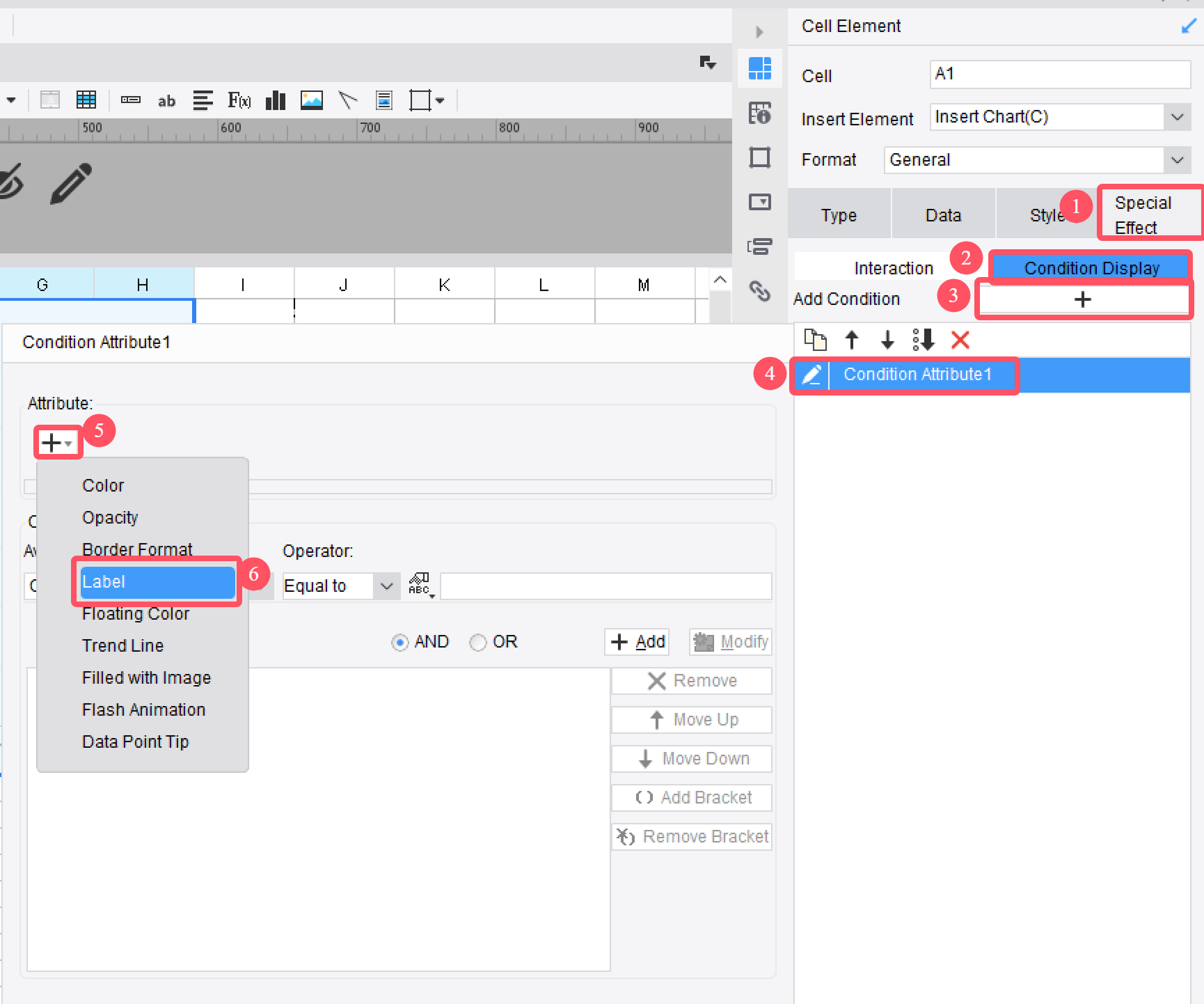This screenshot has height=1004, width=1204.
Task: Click the insert chart toolbar icon
Action: pyautogui.click(x=276, y=100)
